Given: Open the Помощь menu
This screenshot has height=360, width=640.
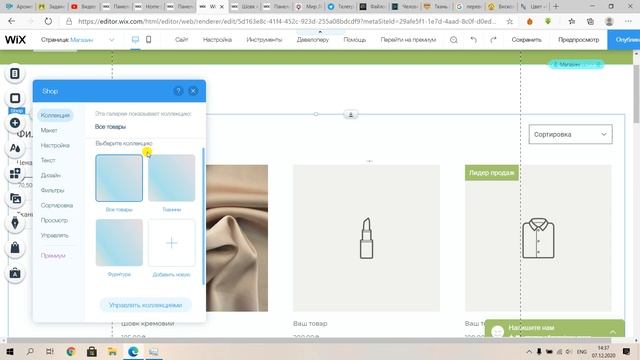Looking at the screenshot, I should point(355,40).
